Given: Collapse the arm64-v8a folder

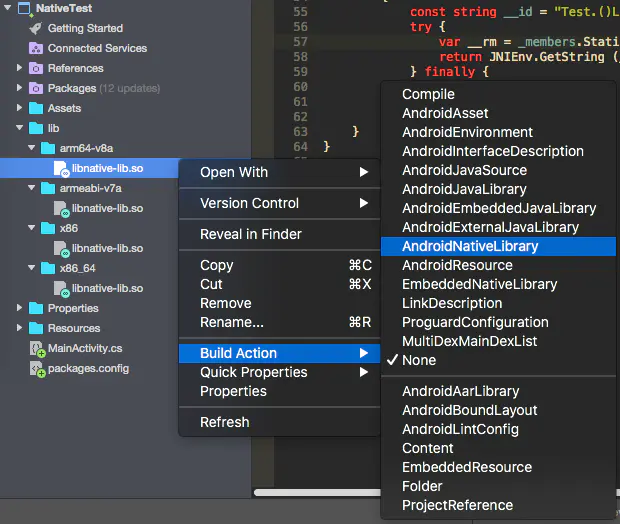Looking at the screenshot, I should [32, 148].
